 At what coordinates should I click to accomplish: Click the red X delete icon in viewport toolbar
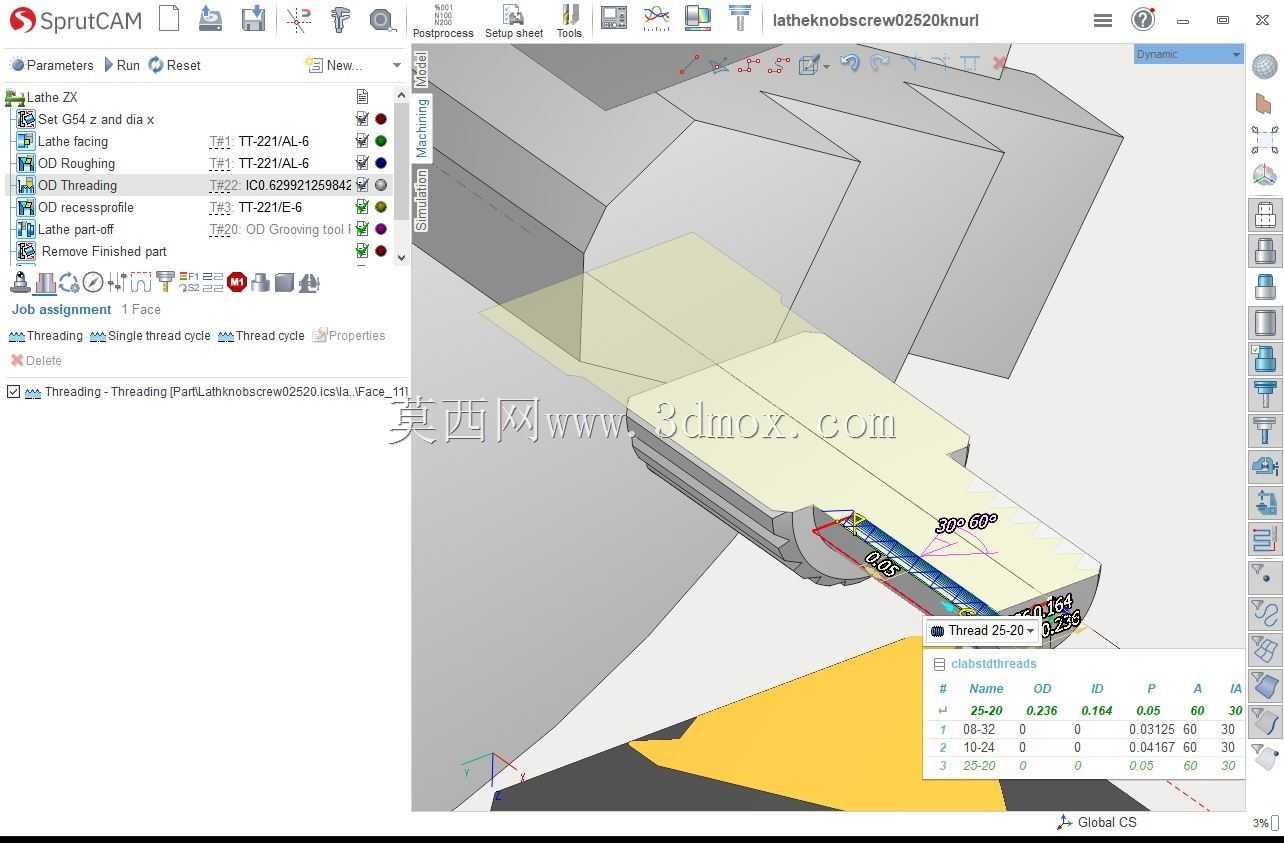[999, 64]
